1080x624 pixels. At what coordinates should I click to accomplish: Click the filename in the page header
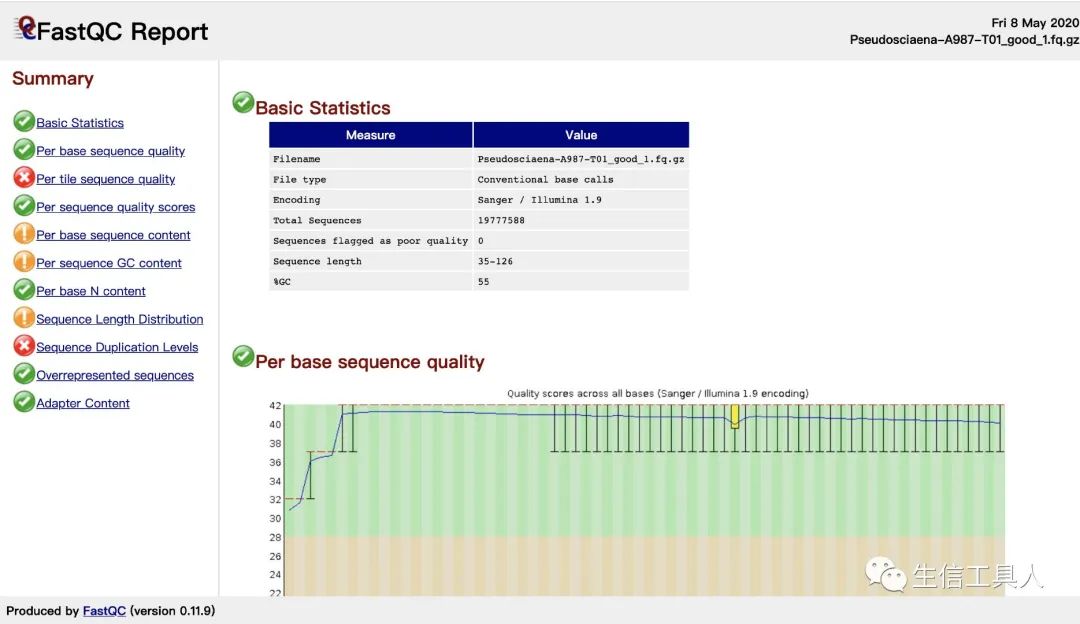pyautogui.click(x=964, y=40)
